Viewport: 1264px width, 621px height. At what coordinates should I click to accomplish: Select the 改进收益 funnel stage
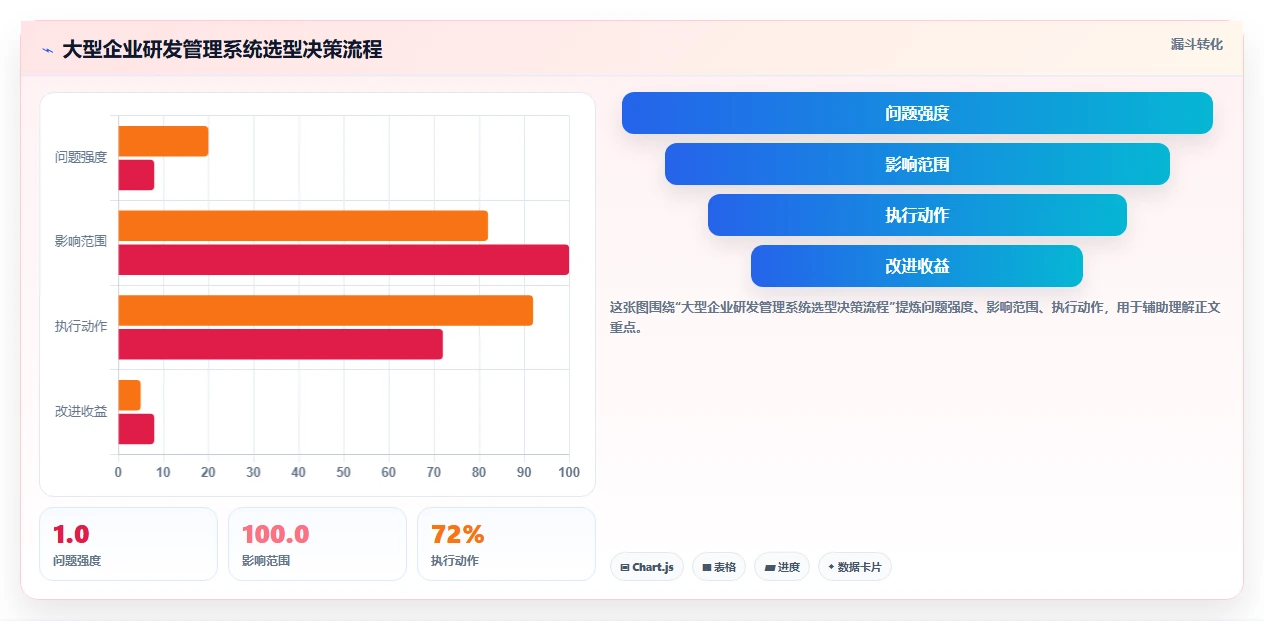917,266
